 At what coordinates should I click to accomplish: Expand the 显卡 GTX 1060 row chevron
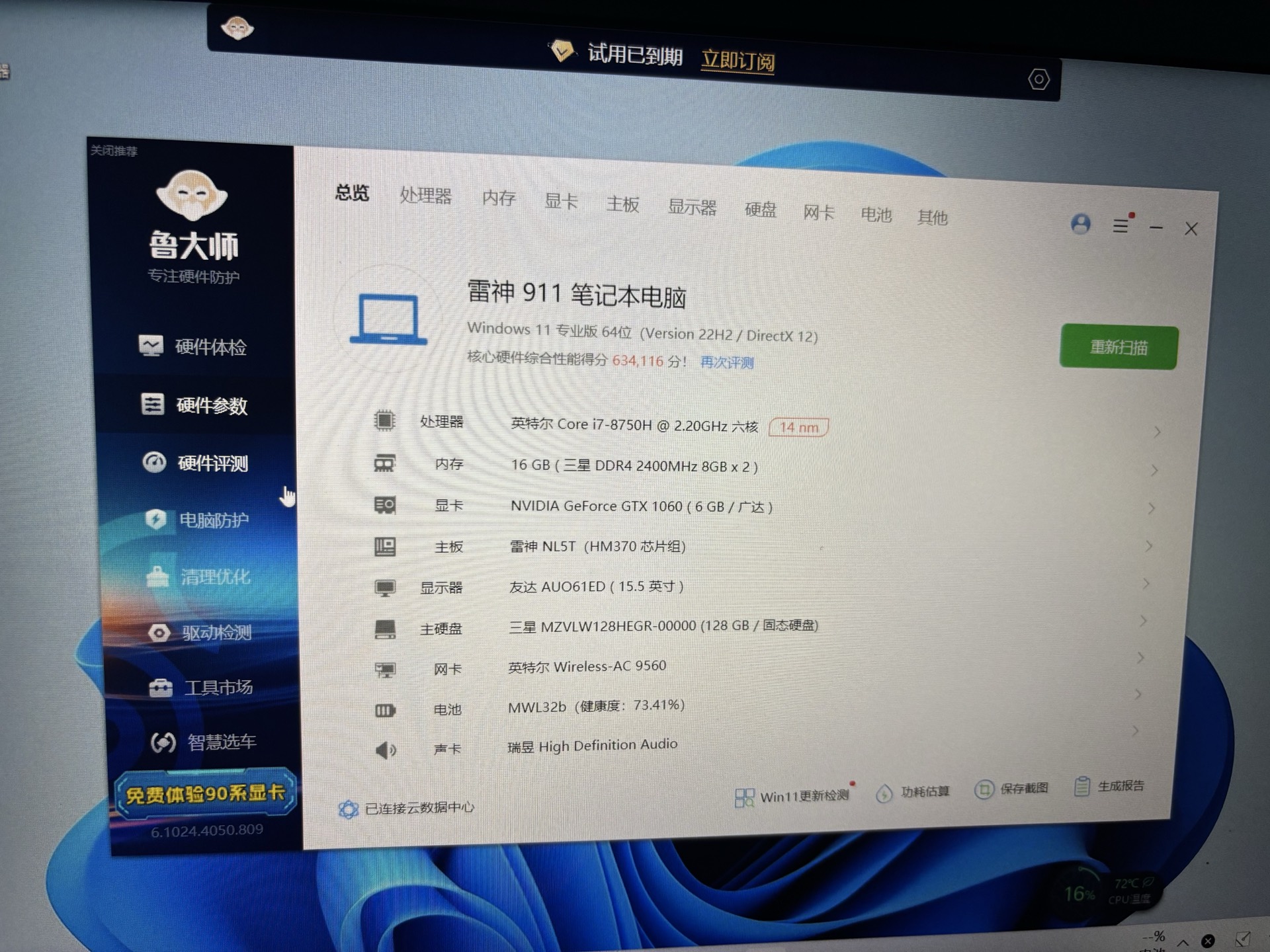click(1152, 508)
